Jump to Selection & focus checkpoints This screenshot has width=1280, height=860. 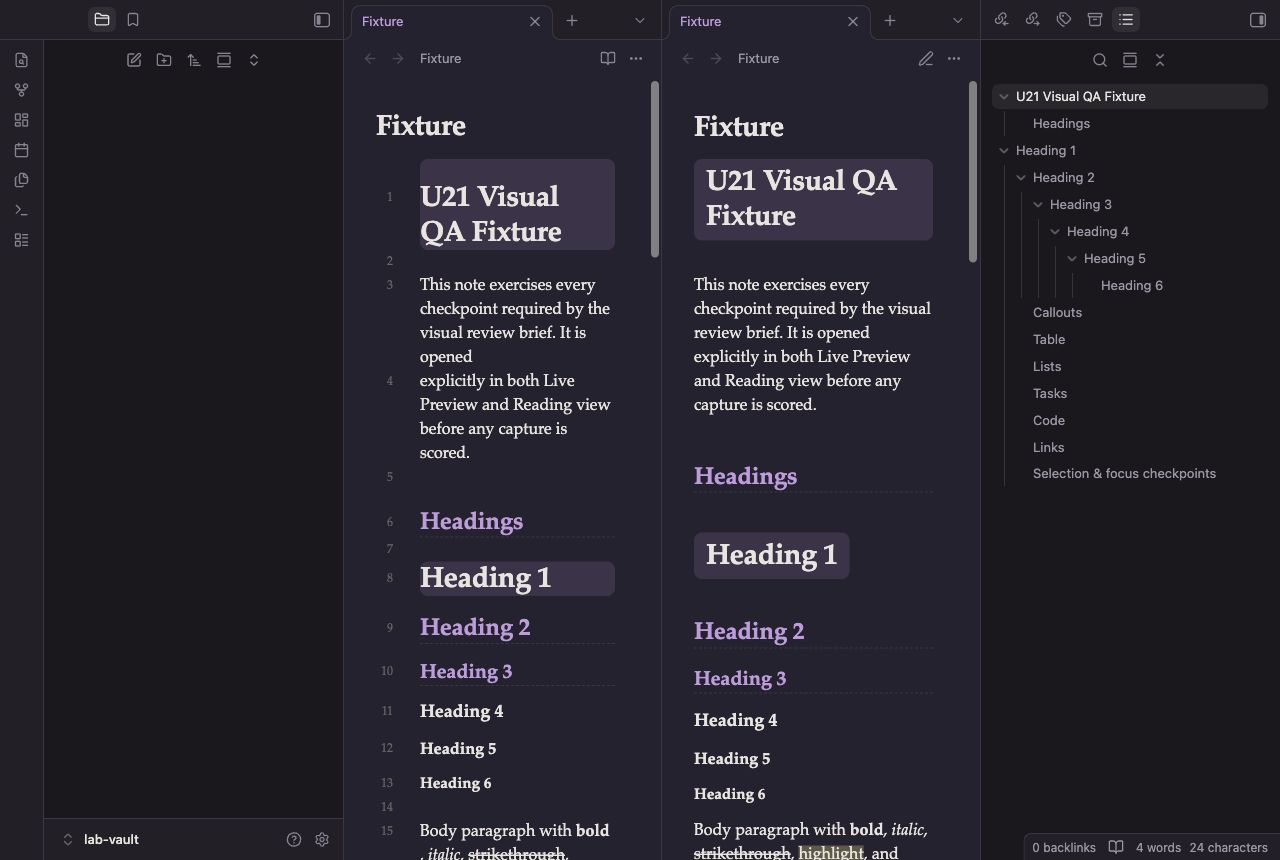pos(1124,474)
